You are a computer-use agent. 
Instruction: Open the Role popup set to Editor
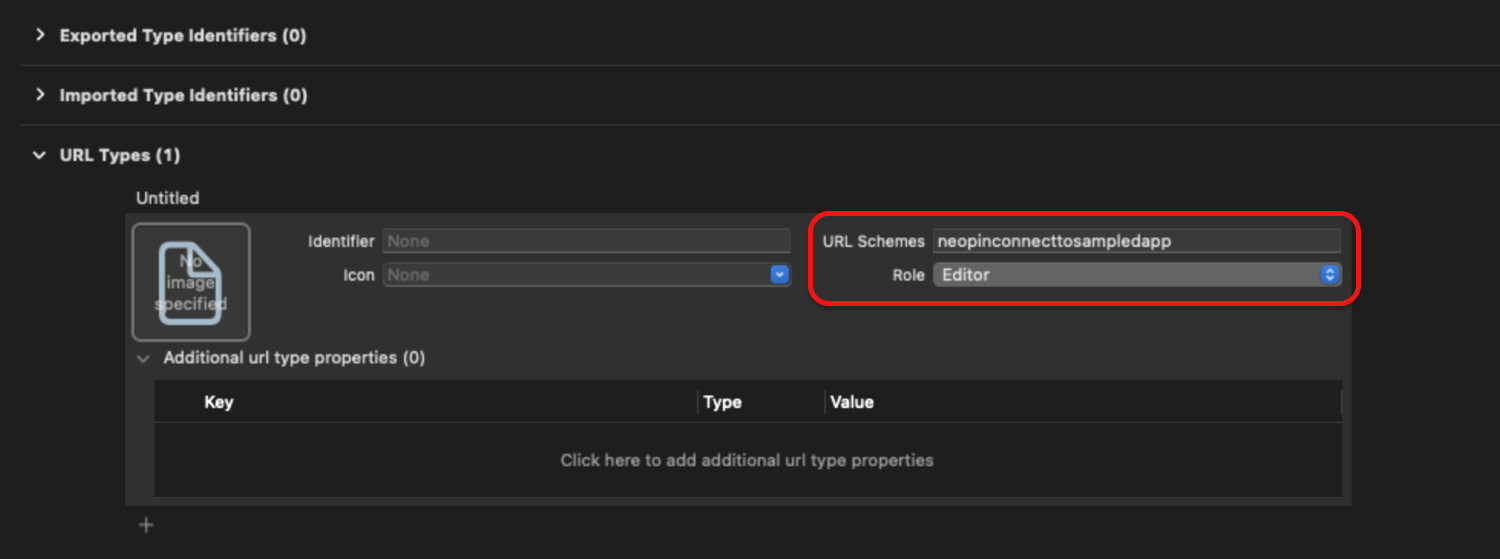(1136, 274)
